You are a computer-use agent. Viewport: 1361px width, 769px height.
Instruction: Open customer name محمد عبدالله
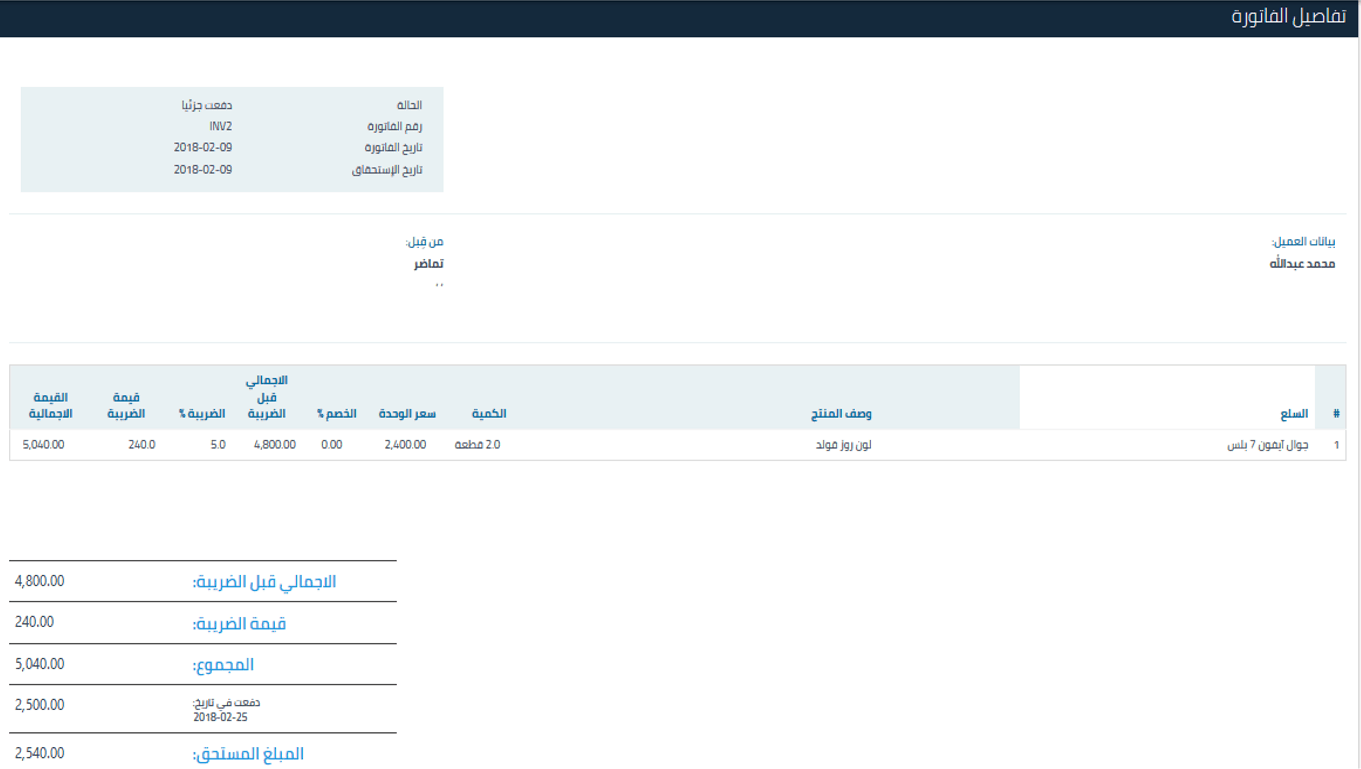1302,264
